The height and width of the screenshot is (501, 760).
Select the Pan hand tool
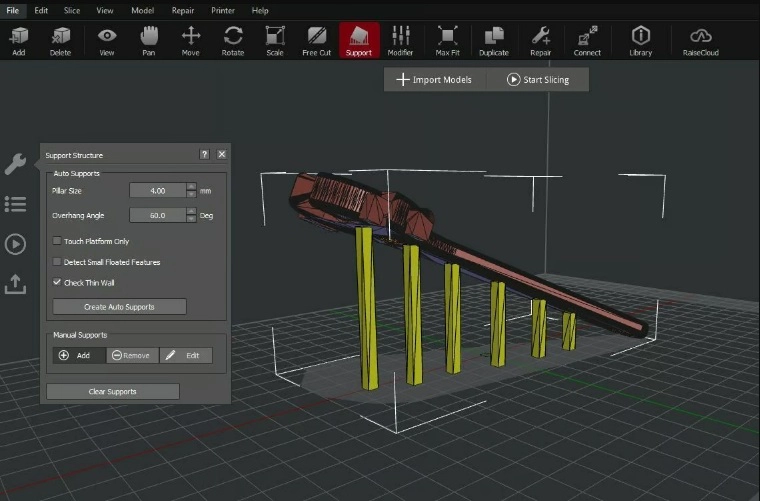pos(149,41)
